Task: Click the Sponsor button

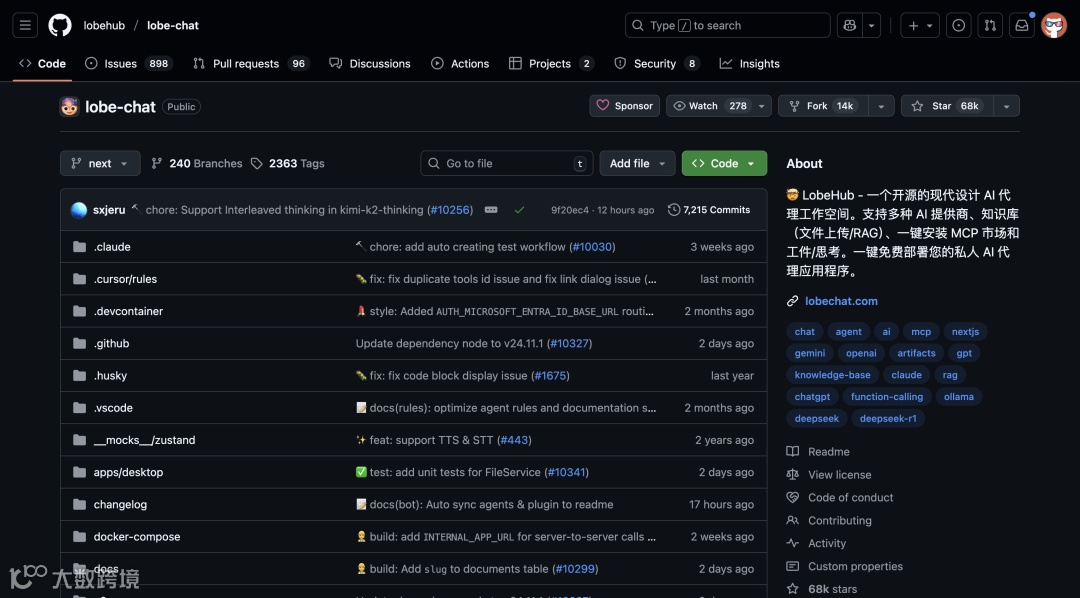Action: [625, 106]
